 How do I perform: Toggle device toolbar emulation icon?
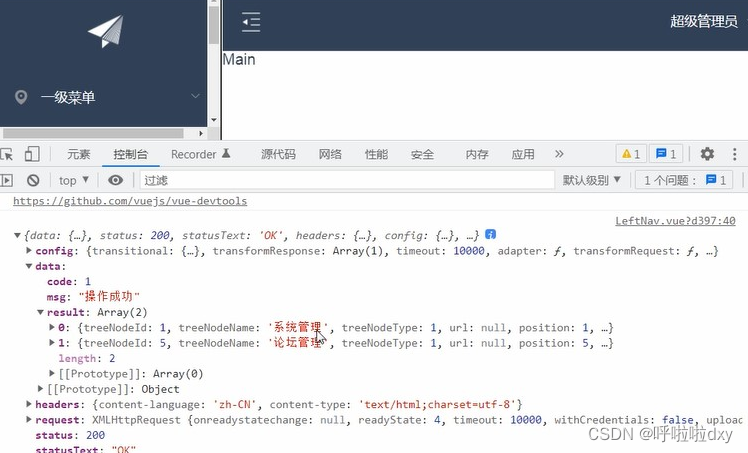coord(32,154)
